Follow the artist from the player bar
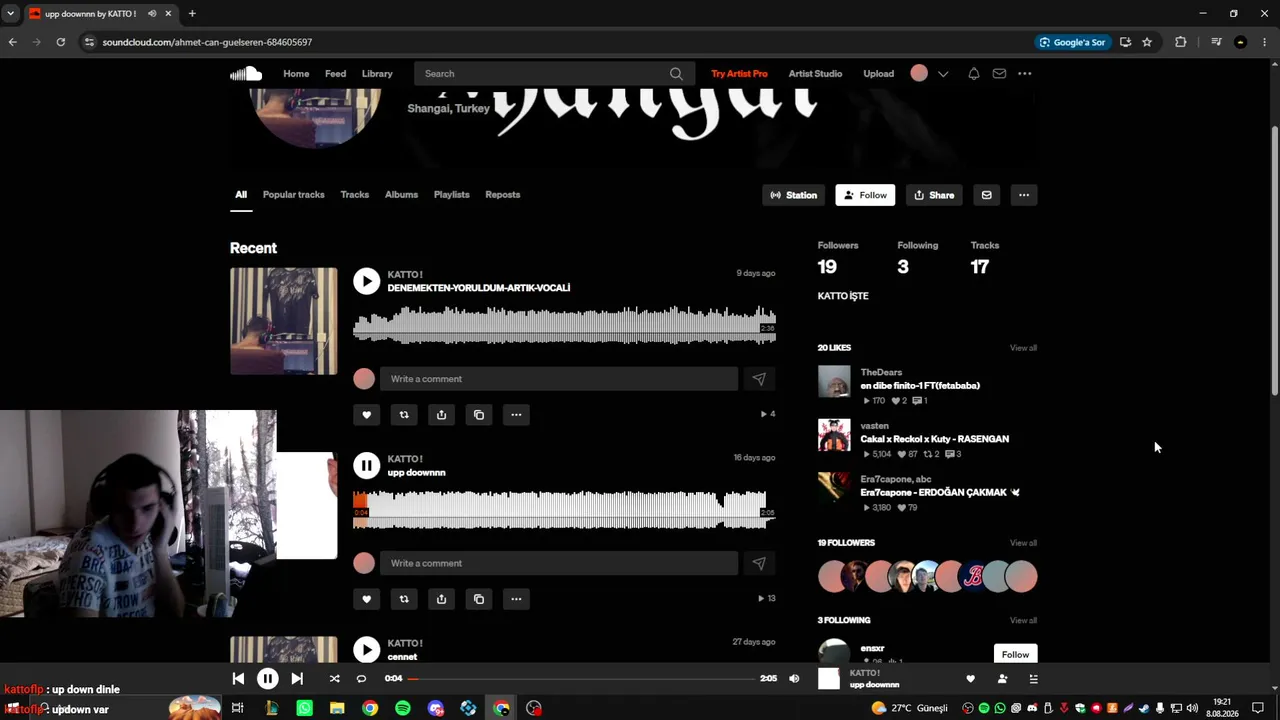This screenshot has height=720, width=1280. pyautogui.click(x=1002, y=679)
